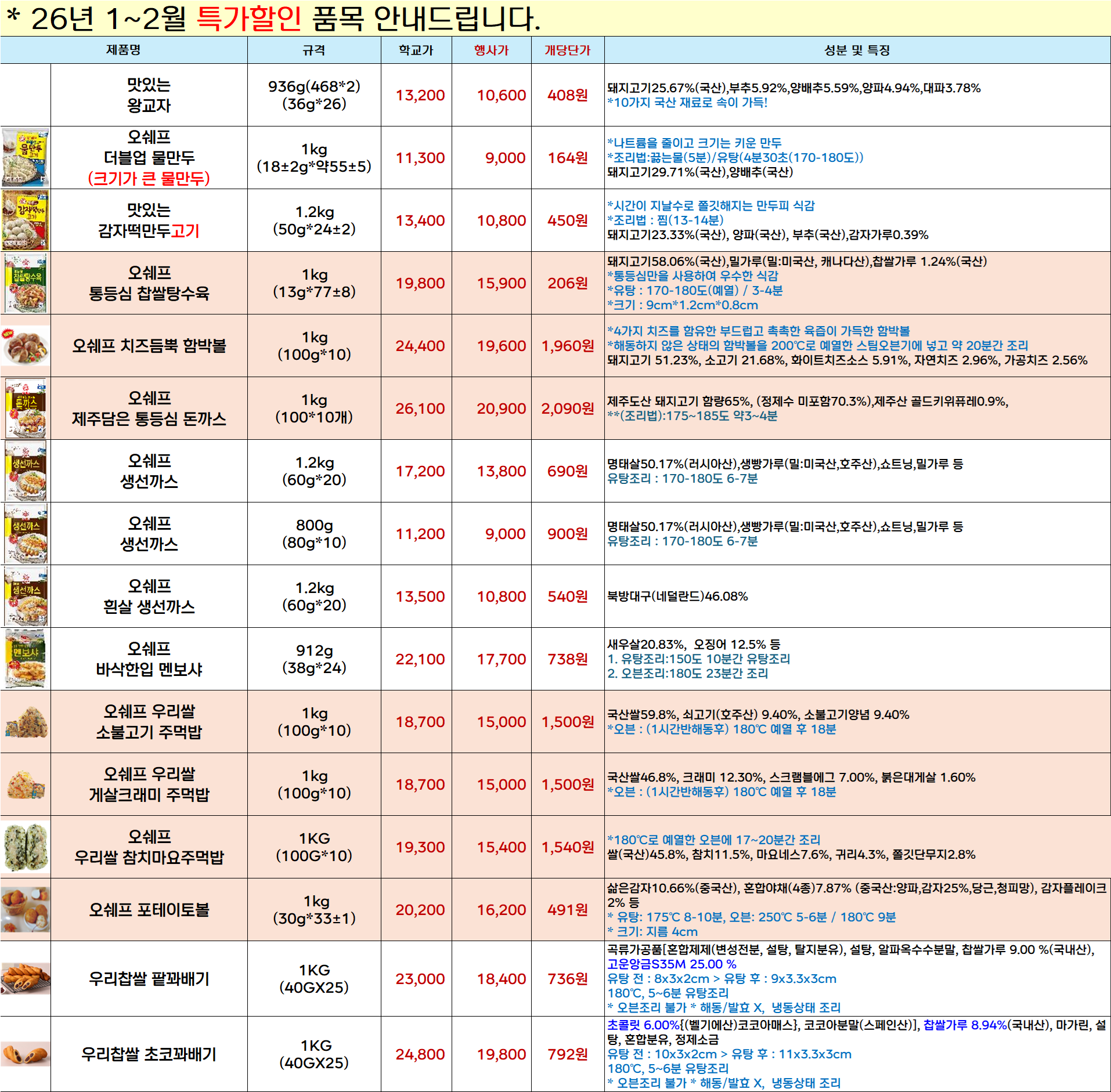Click the 성분 및 특징 column header

coord(857,50)
